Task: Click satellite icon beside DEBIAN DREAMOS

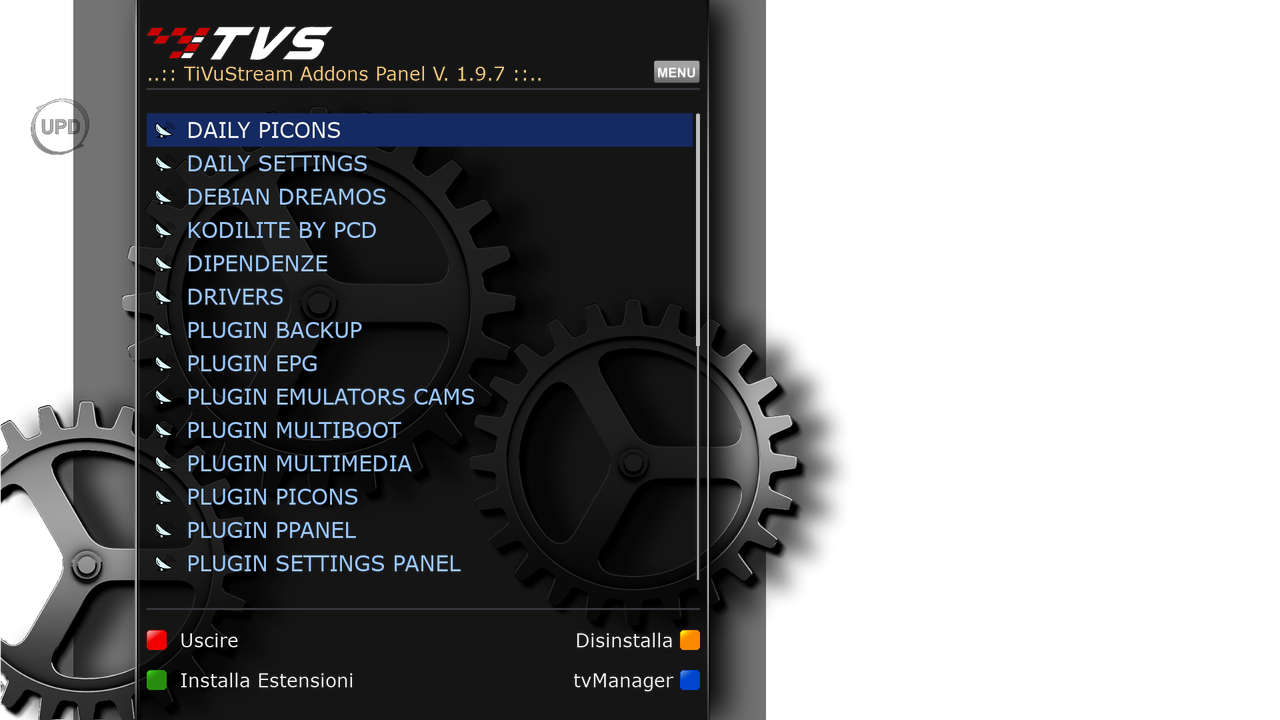Action: (x=164, y=197)
